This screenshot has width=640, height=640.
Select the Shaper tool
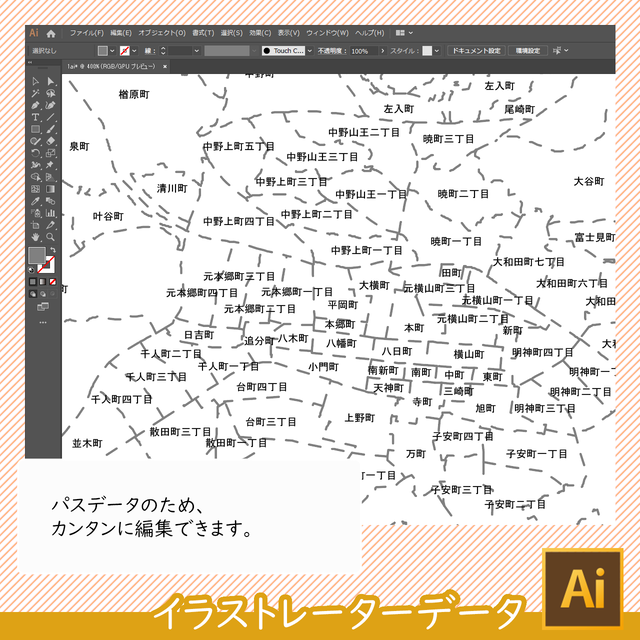36,141
